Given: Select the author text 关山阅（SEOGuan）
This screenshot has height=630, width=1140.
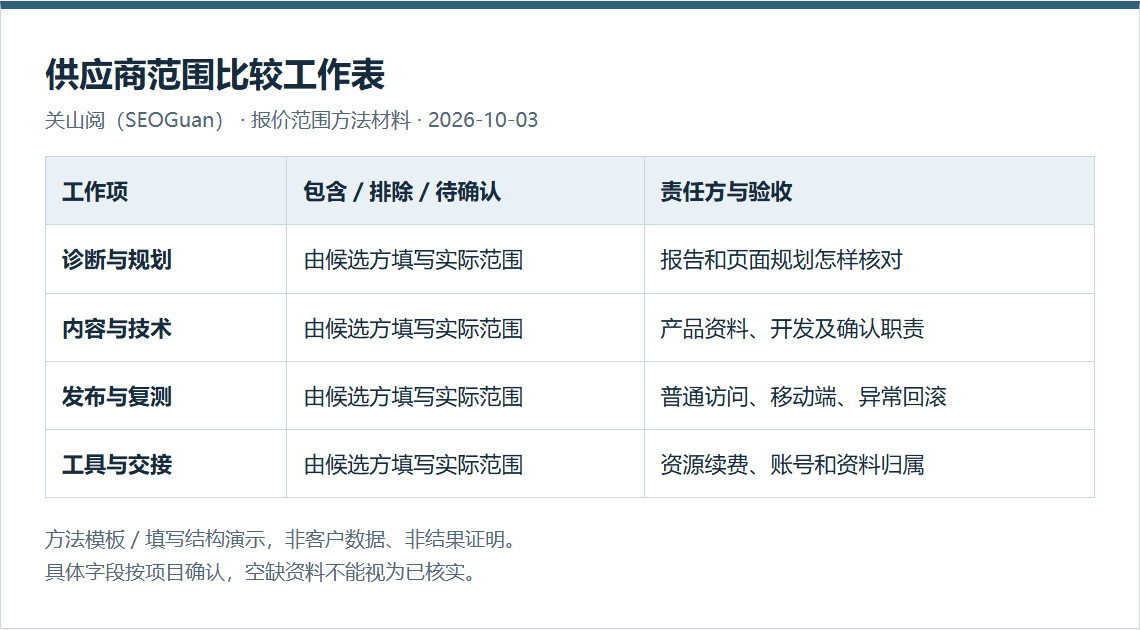Looking at the screenshot, I should point(137,120).
